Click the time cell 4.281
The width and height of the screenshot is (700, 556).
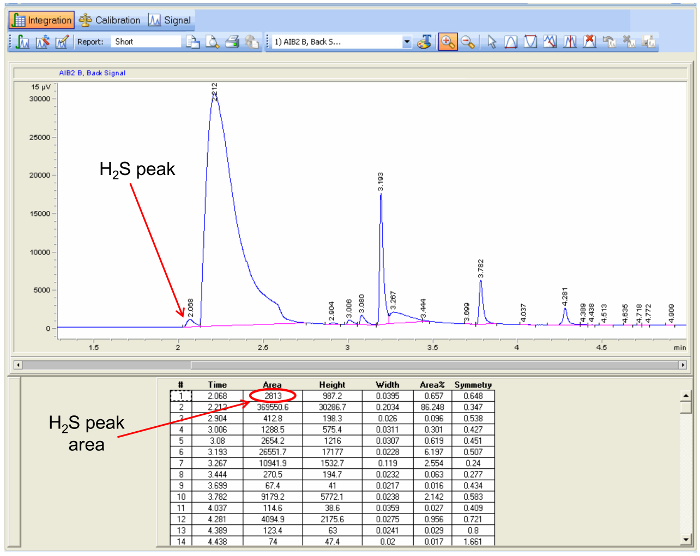point(217,519)
